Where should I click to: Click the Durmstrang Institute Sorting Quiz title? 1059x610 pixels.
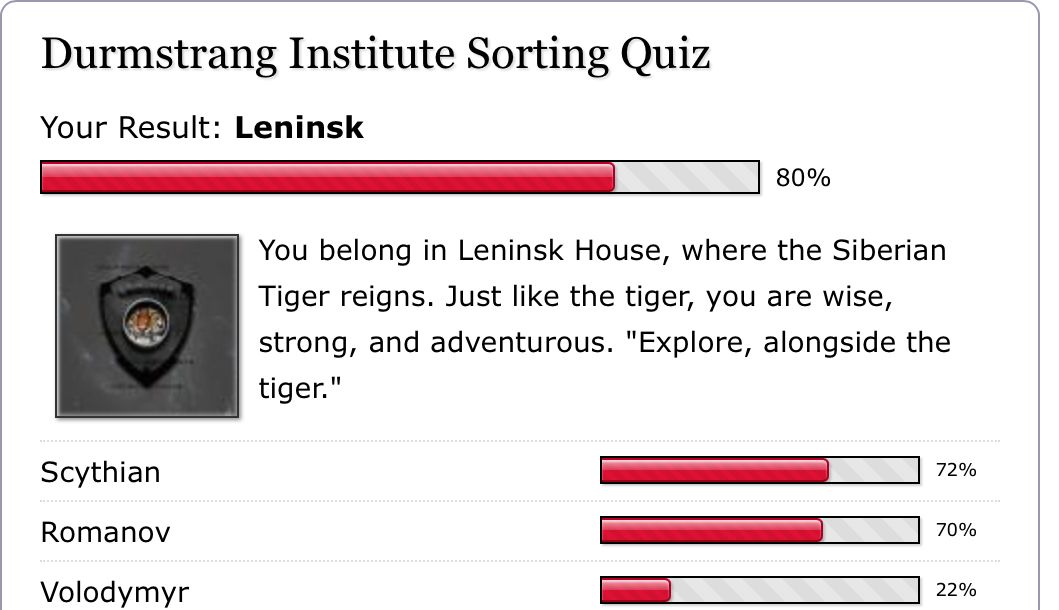point(376,54)
